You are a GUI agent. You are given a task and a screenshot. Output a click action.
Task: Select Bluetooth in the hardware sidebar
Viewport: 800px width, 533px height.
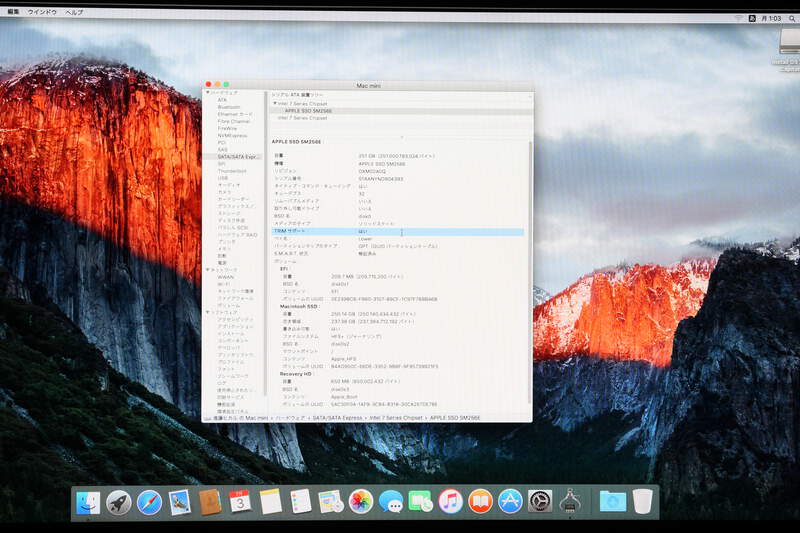[x=229, y=107]
